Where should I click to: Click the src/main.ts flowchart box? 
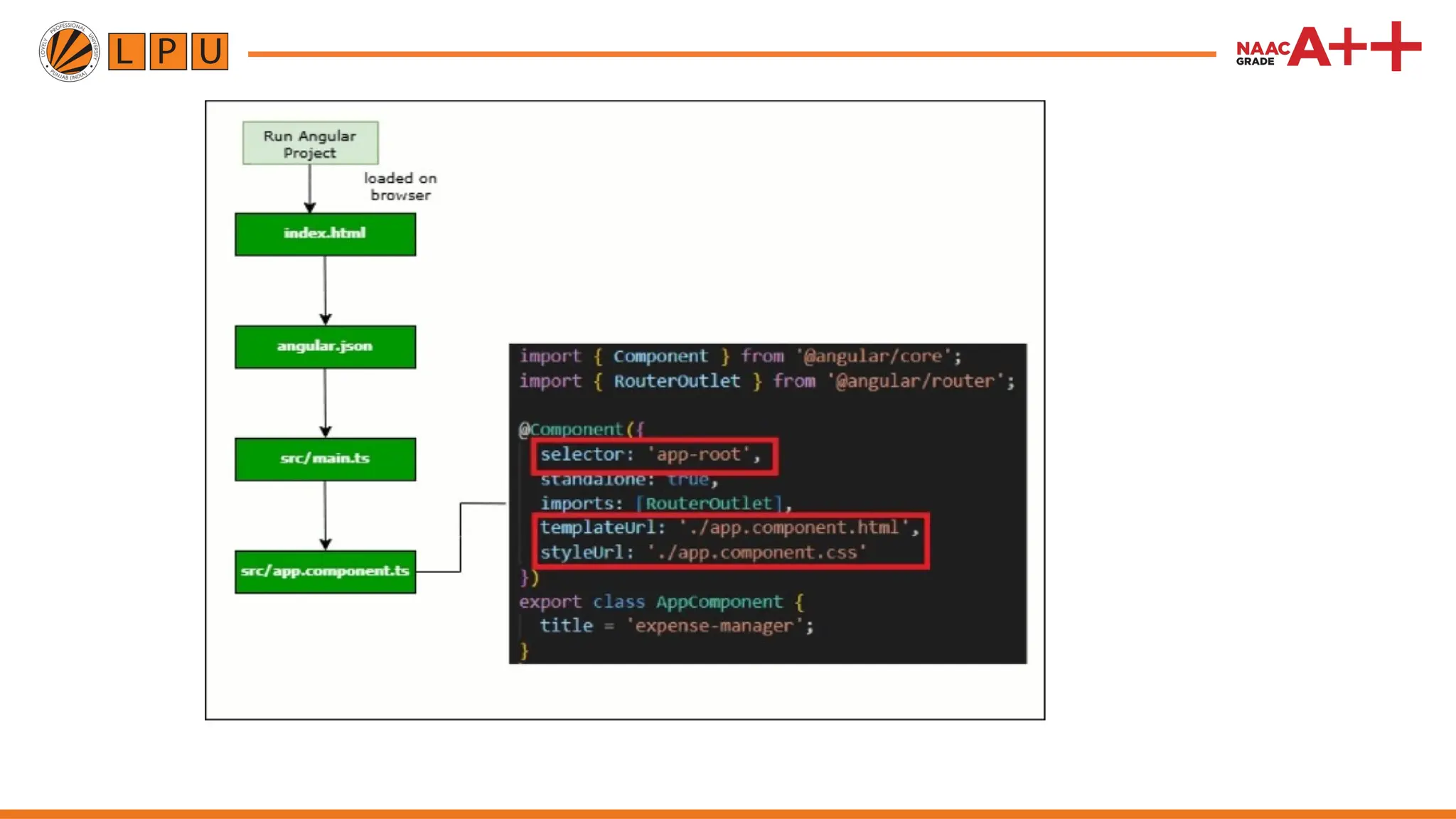pos(325,459)
